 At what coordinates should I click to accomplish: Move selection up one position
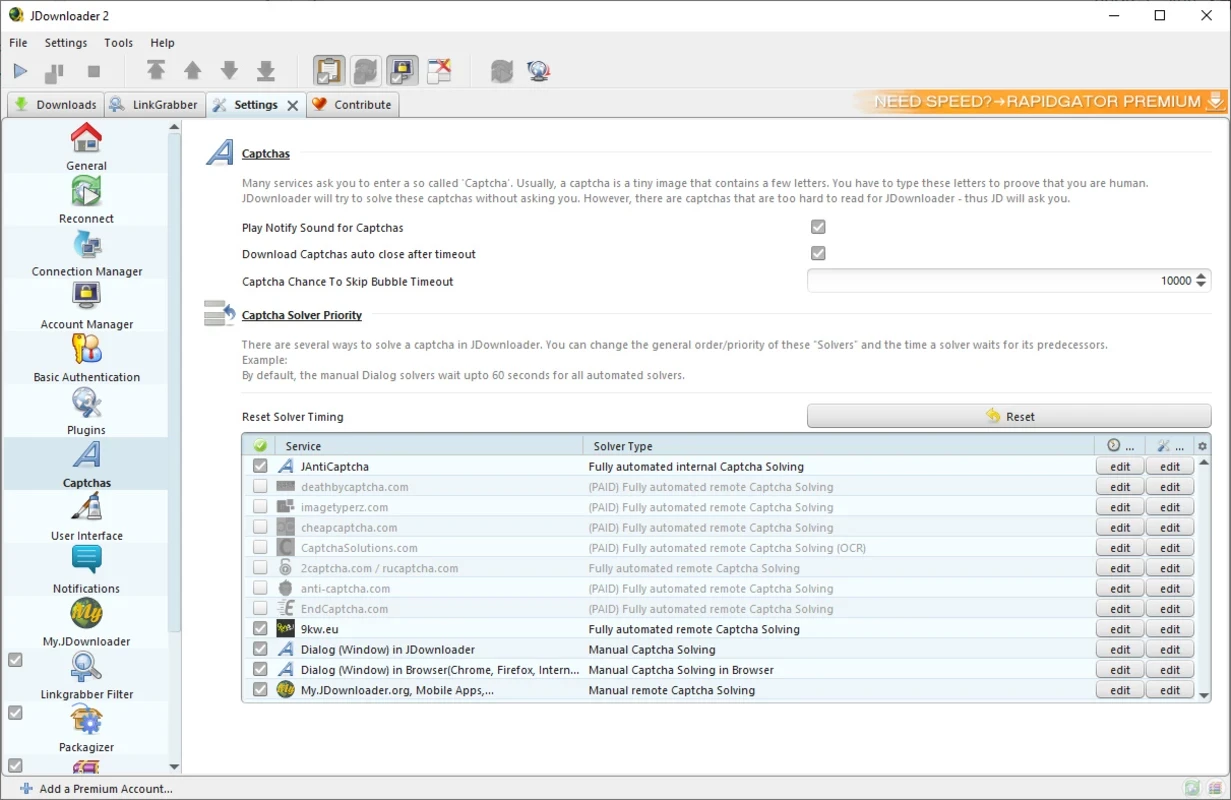tap(193, 71)
